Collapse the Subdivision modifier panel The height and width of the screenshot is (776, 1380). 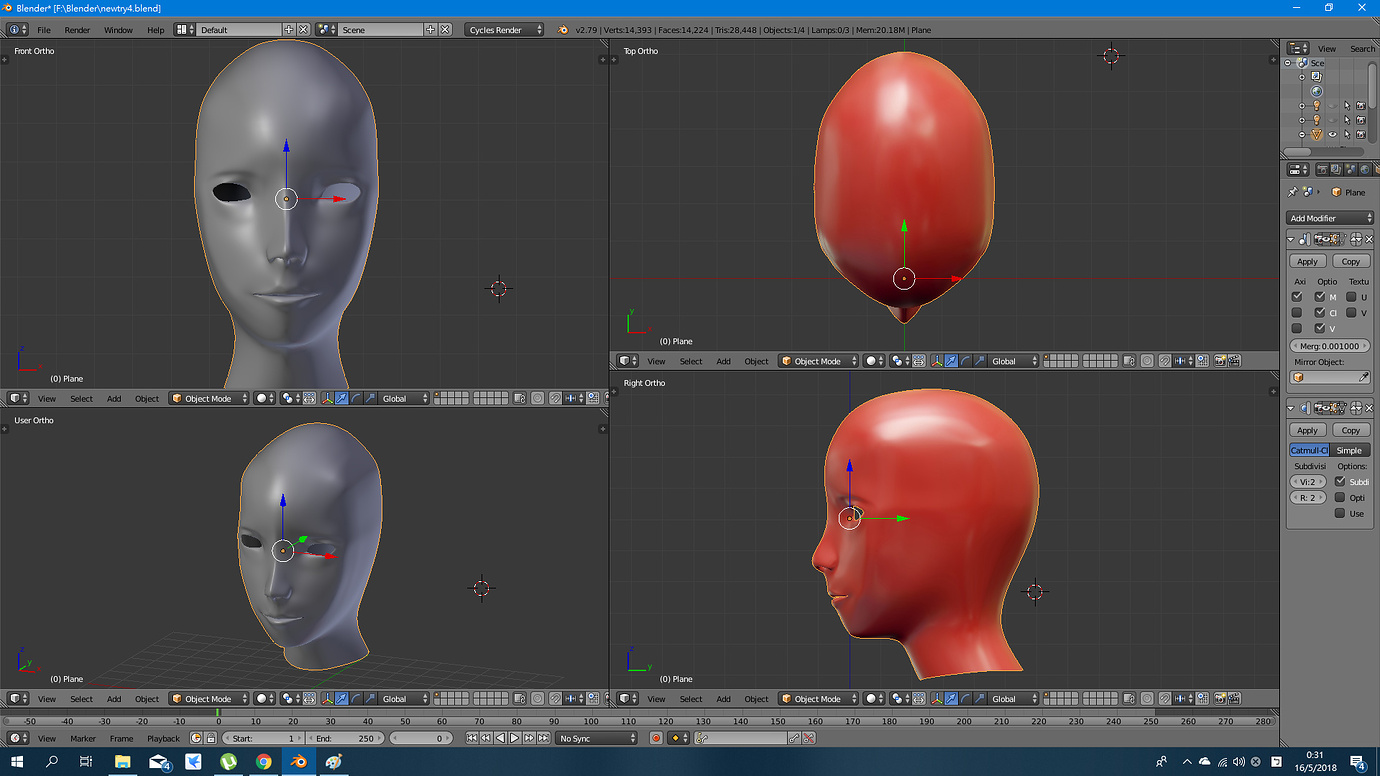(x=1291, y=408)
